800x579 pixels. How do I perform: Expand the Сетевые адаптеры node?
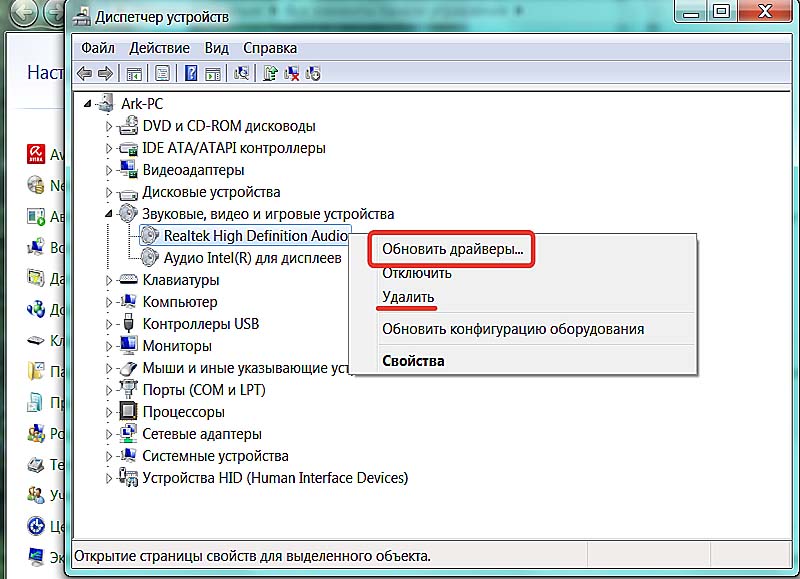point(109,434)
